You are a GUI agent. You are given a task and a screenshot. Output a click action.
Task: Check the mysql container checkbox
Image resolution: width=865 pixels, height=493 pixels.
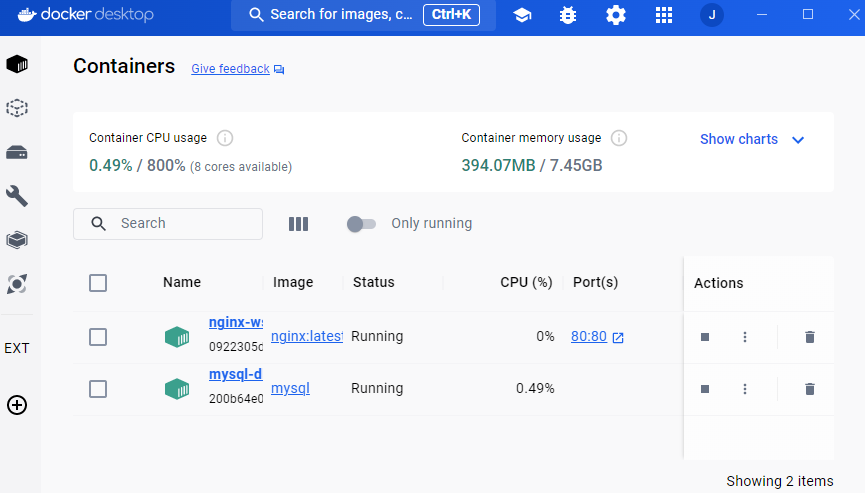click(98, 389)
